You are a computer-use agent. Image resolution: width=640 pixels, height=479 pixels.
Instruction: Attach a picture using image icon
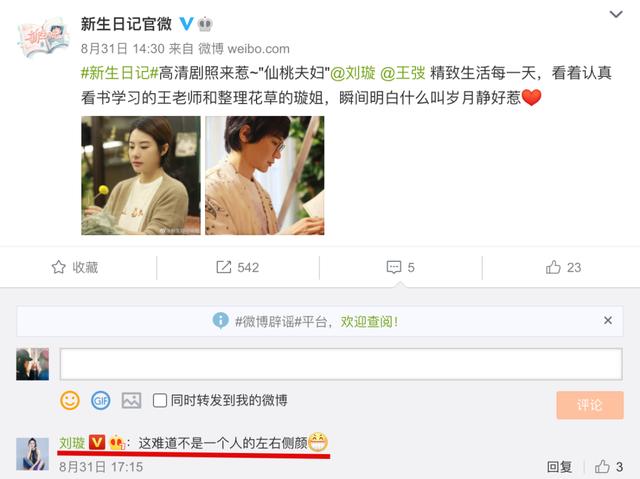click(131, 400)
